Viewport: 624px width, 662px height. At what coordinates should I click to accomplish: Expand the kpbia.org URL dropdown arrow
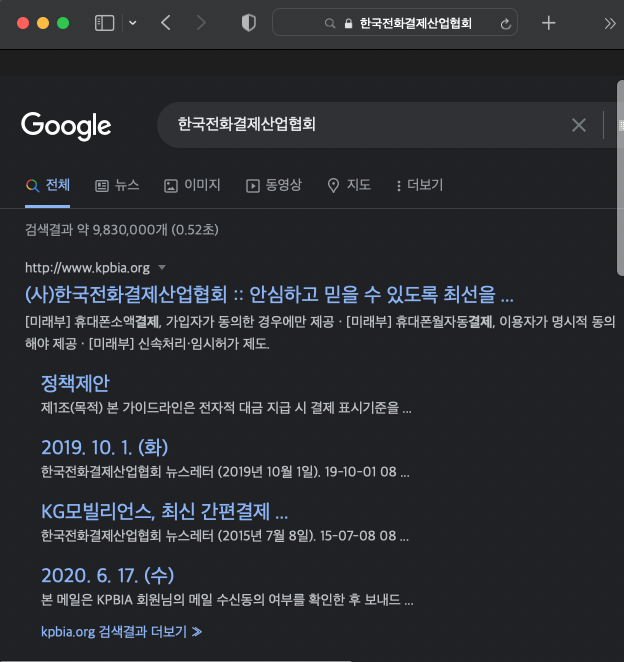pyautogui.click(x=162, y=267)
